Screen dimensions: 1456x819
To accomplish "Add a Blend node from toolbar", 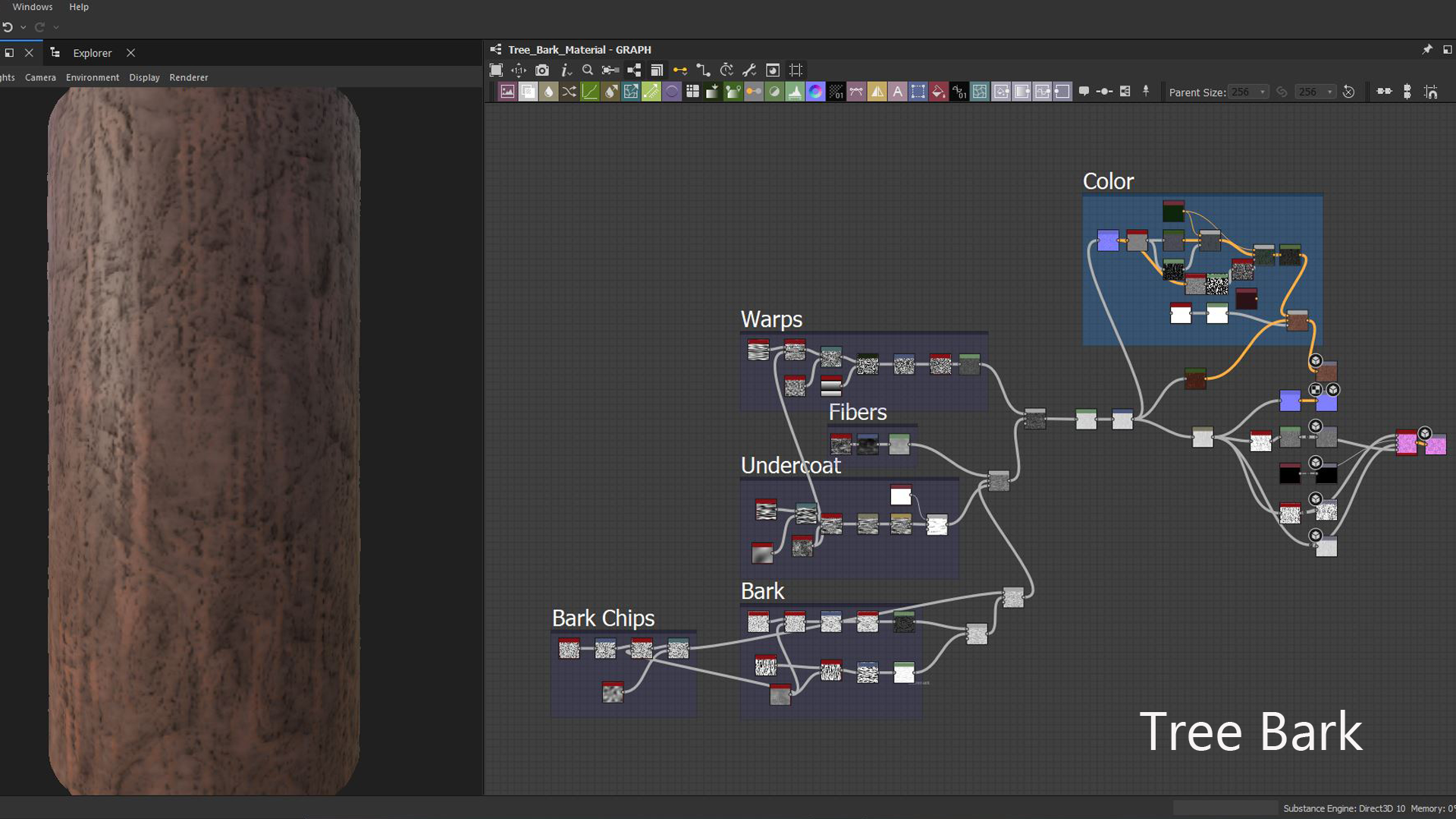I will tap(528, 92).
